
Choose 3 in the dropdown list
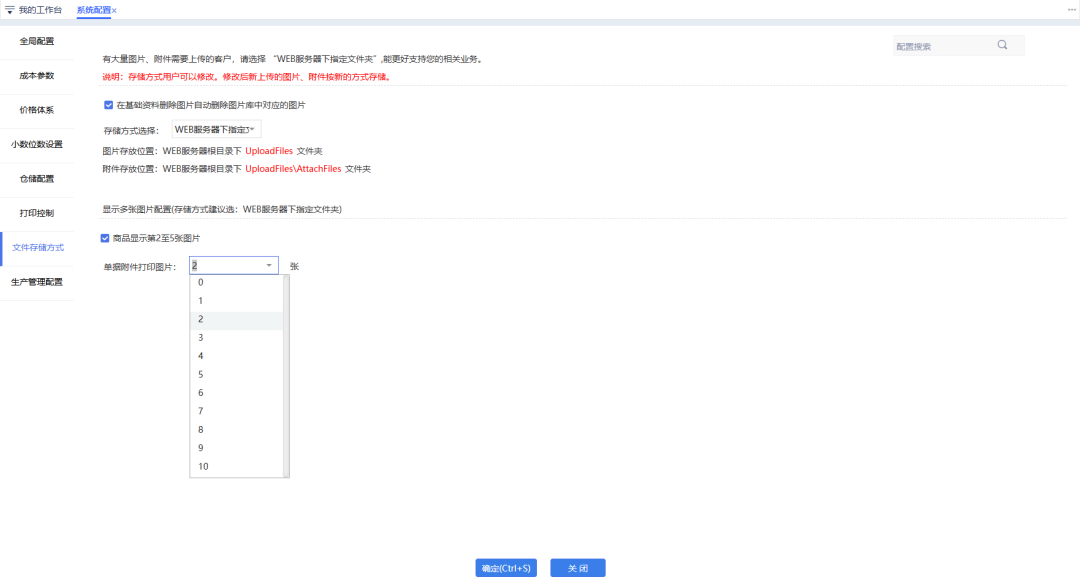coord(236,338)
